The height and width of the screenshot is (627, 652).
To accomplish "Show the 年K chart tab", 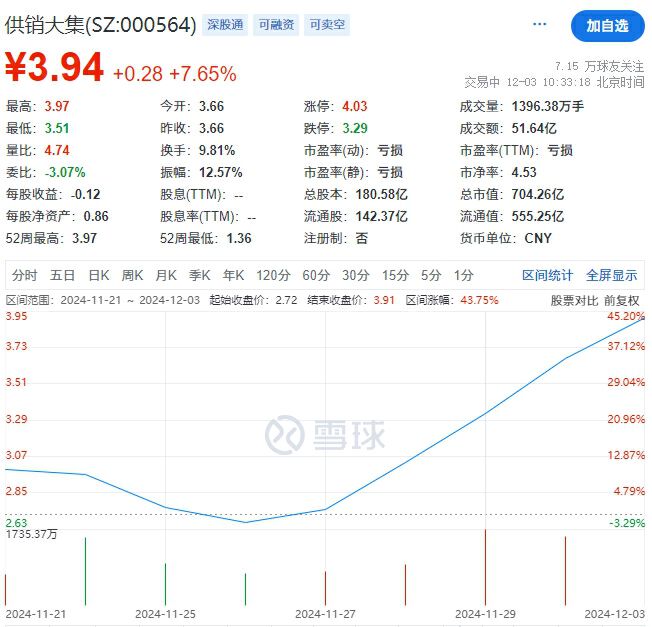I will (x=233, y=275).
